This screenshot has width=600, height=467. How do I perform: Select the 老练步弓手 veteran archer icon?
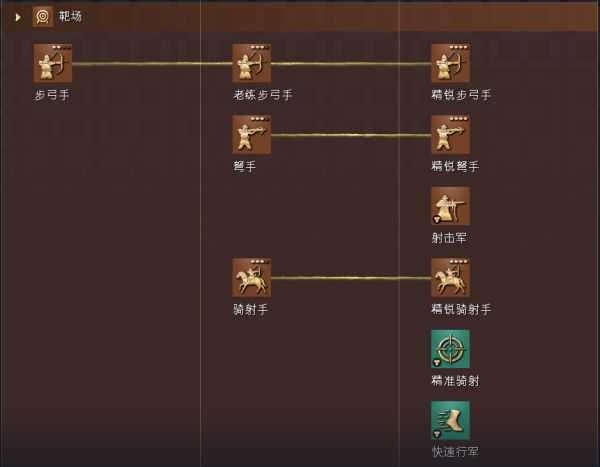[x=252, y=63]
